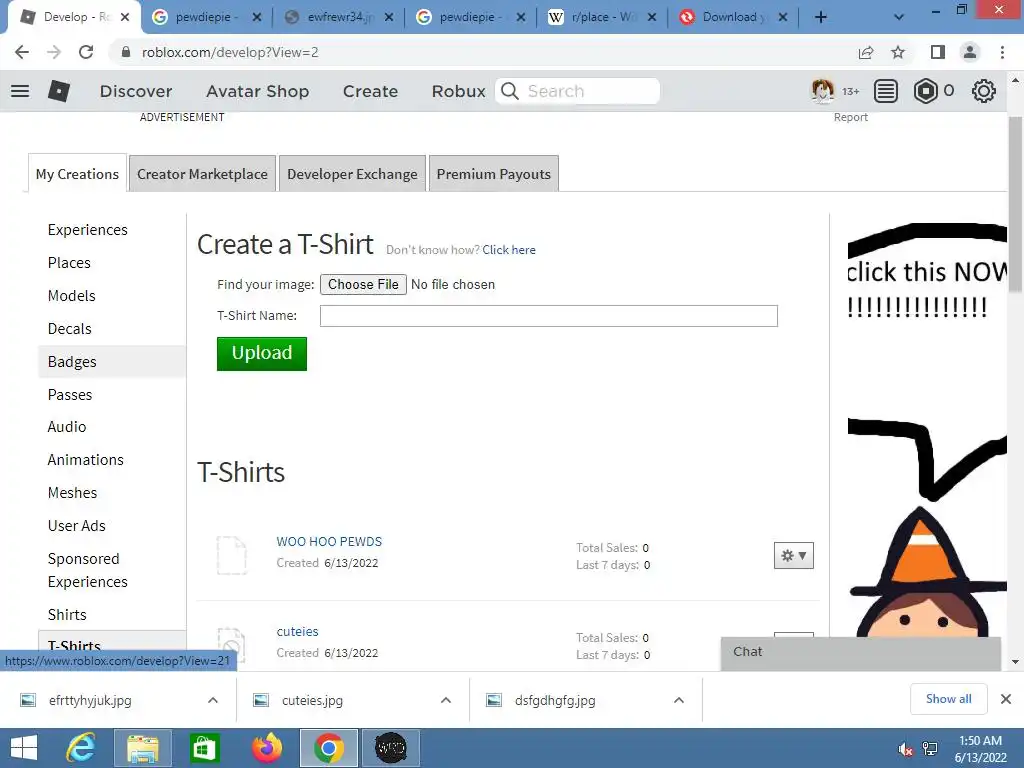1024x768 pixels.
Task: Select Decals in the sidebar
Action: (x=69, y=328)
